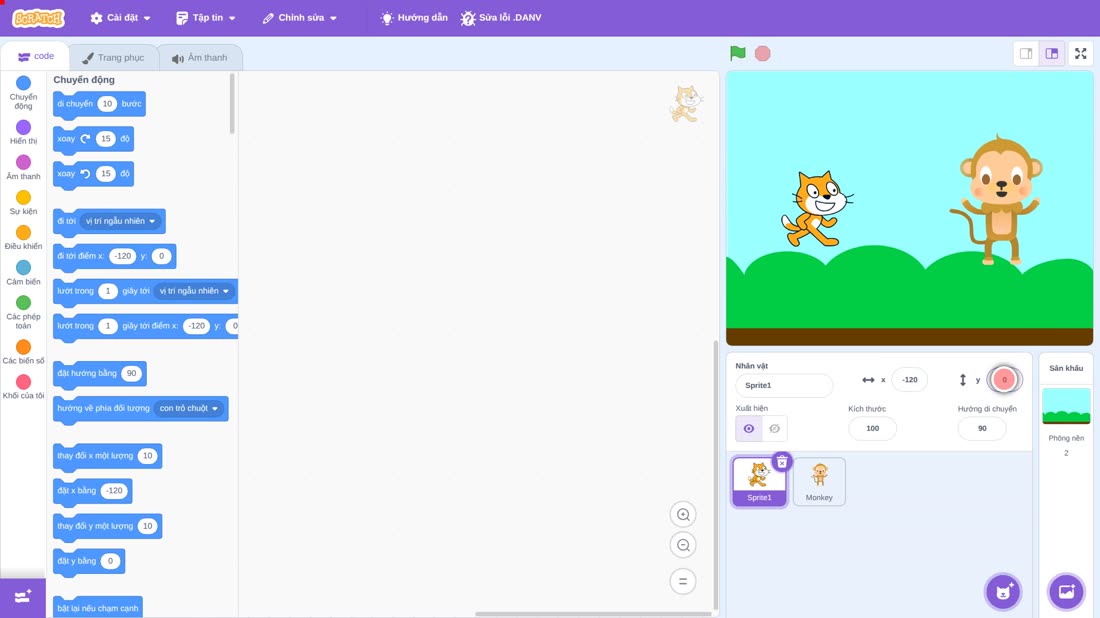This screenshot has height=618, width=1100.
Task: Select the Monkey sprite thumbnail
Action: pyautogui.click(x=819, y=482)
